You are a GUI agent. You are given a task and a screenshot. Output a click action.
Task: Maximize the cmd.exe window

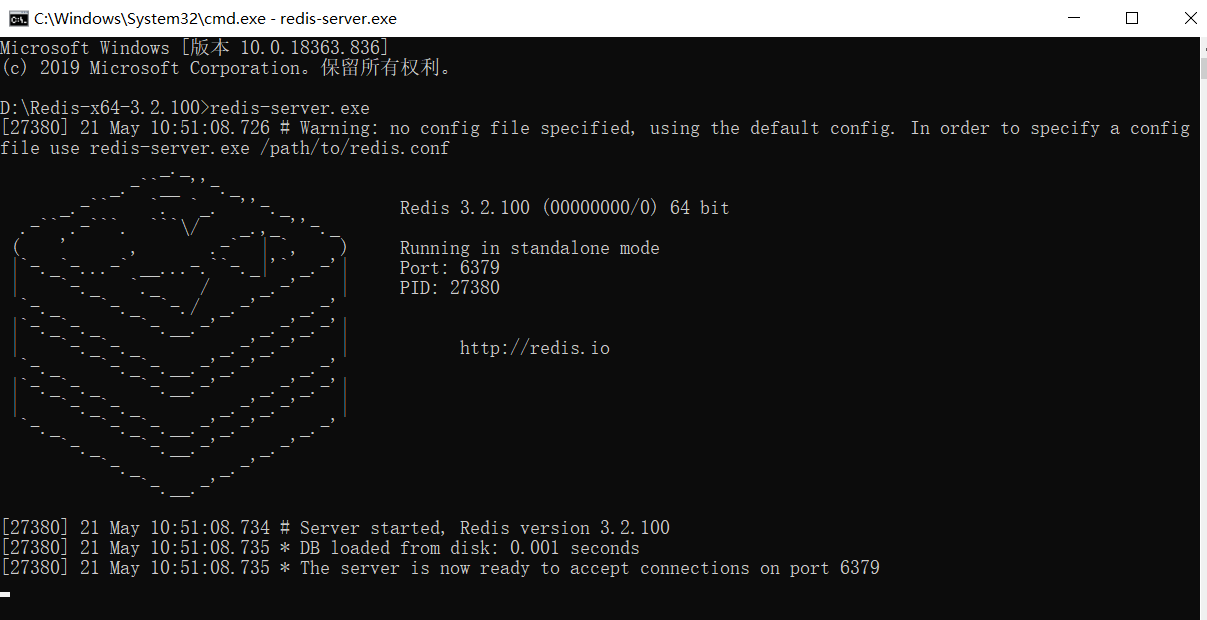coord(1132,18)
